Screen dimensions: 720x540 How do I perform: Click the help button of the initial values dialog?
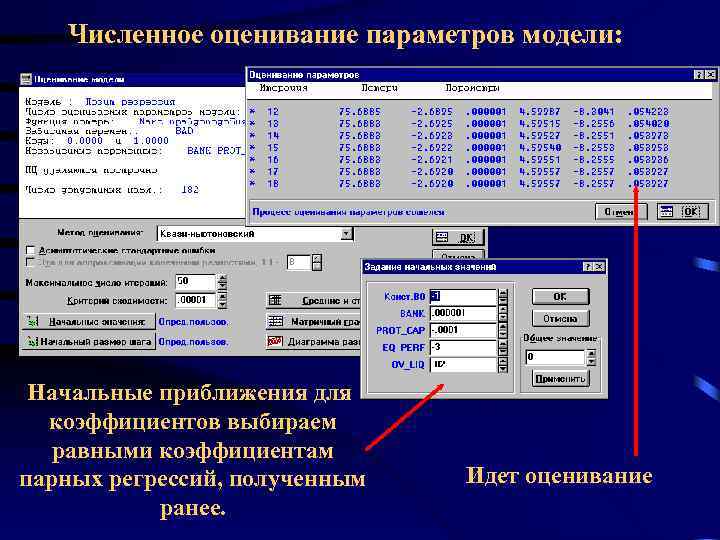point(588,267)
